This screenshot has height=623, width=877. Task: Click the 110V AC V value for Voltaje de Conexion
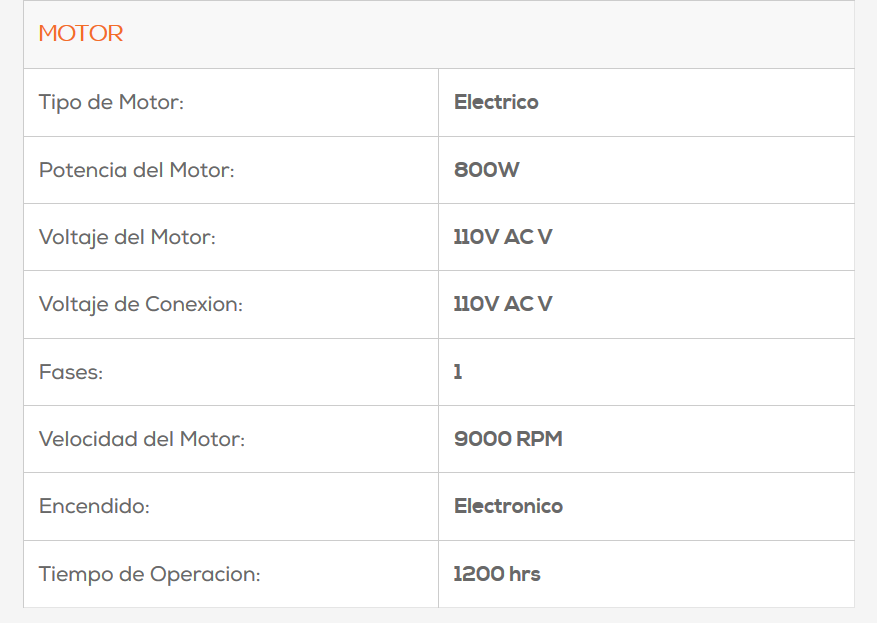point(502,304)
